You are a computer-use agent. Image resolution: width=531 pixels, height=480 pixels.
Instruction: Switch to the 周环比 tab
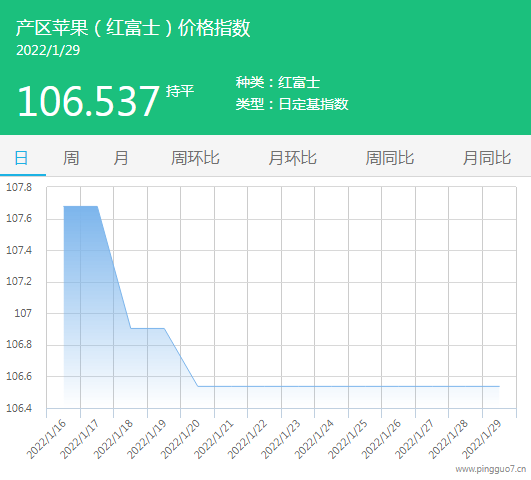click(195, 158)
